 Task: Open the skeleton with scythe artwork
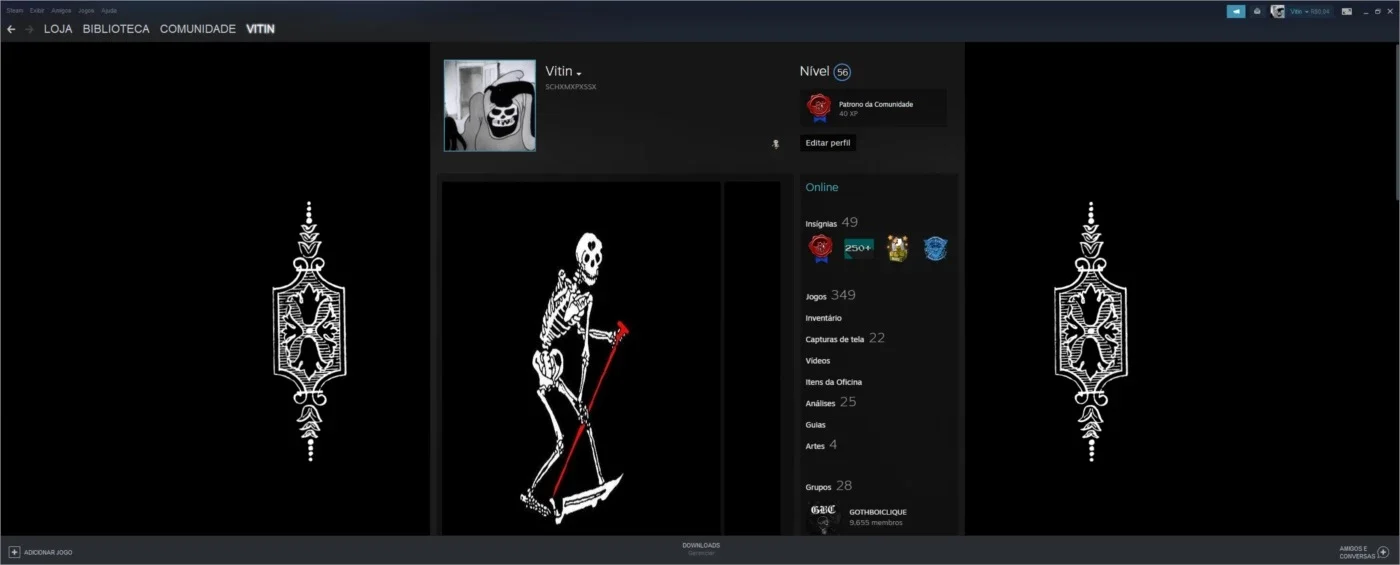click(x=581, y=358)
